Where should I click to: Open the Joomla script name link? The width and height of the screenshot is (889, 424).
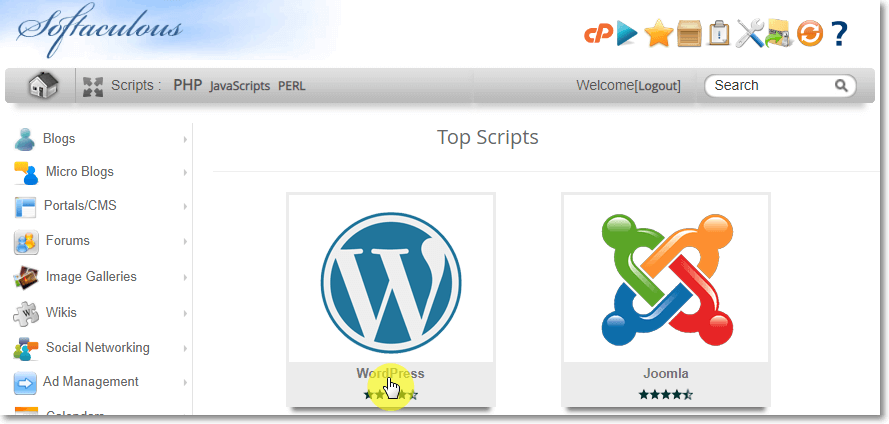pyautogui.click(x=666, y=374)
